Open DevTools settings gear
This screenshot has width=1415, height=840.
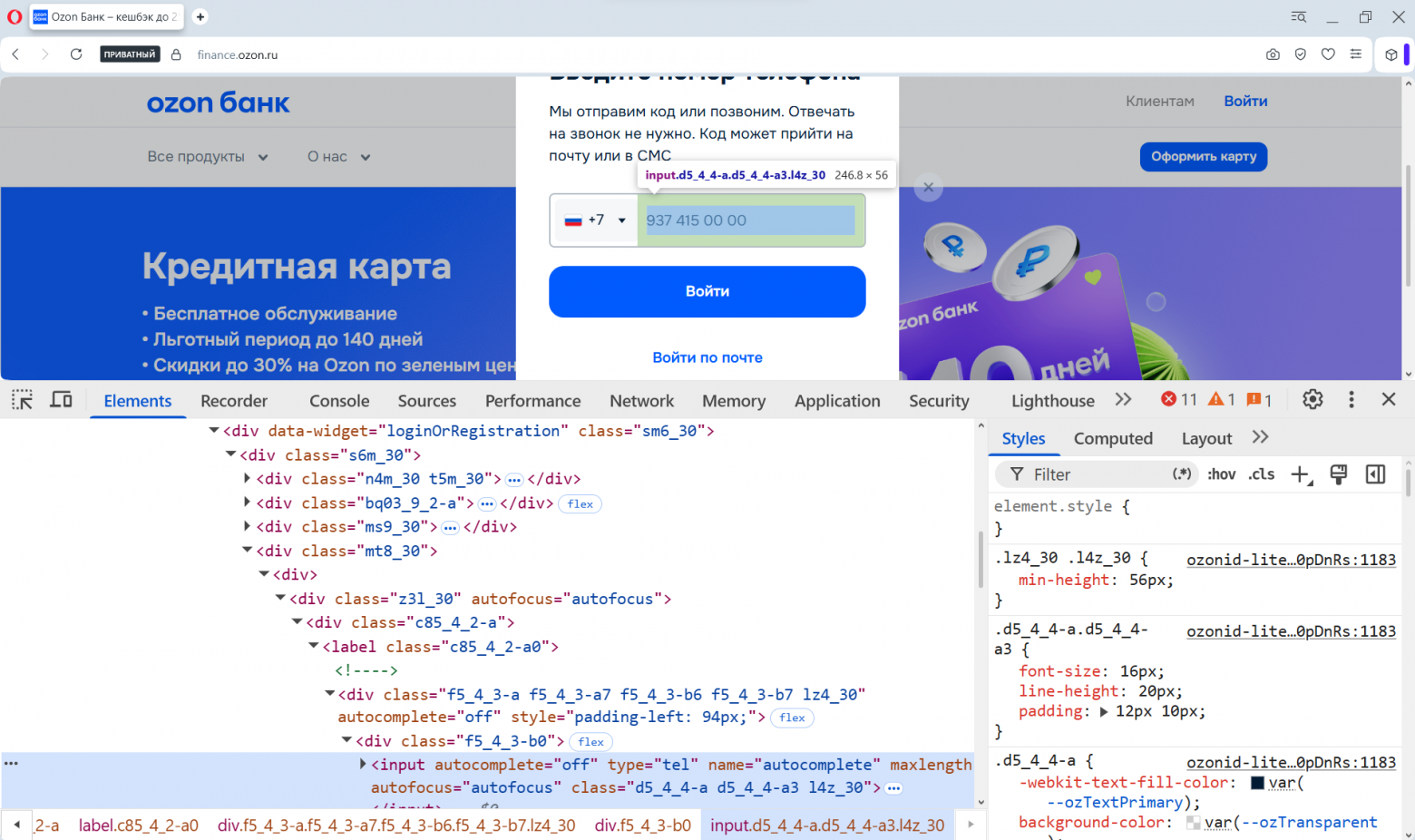click(x=1313, y=399)
